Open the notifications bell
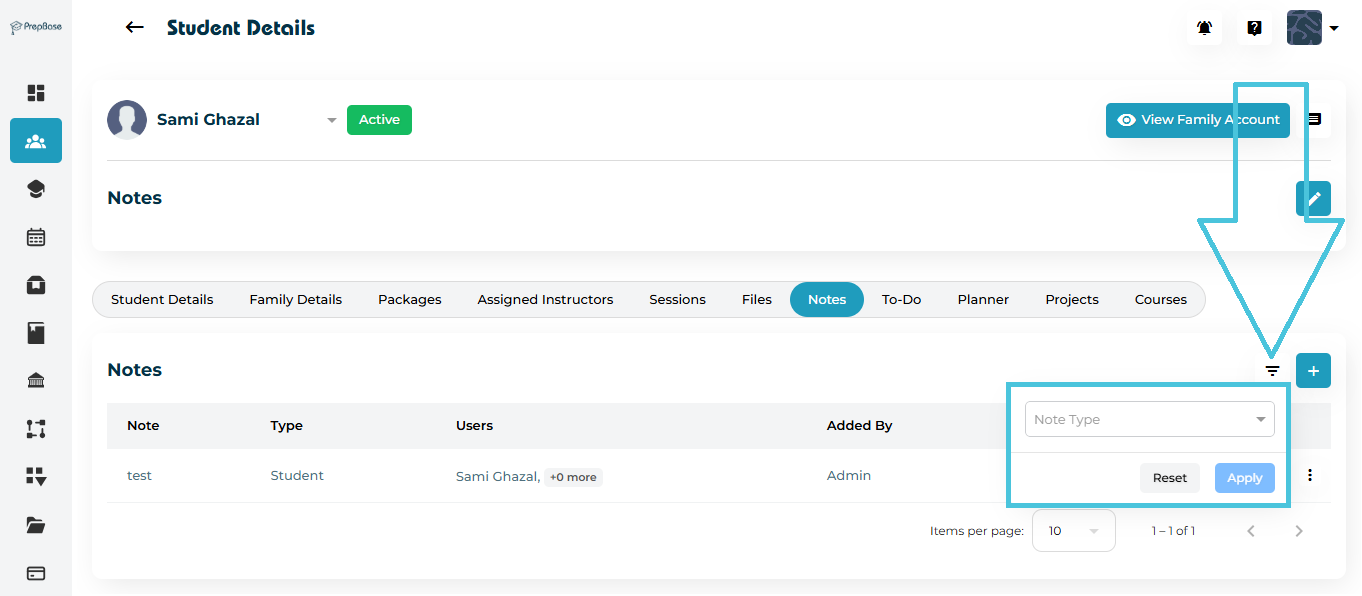The height and width of the screenshot is (596, 1362). [1204, 28]
